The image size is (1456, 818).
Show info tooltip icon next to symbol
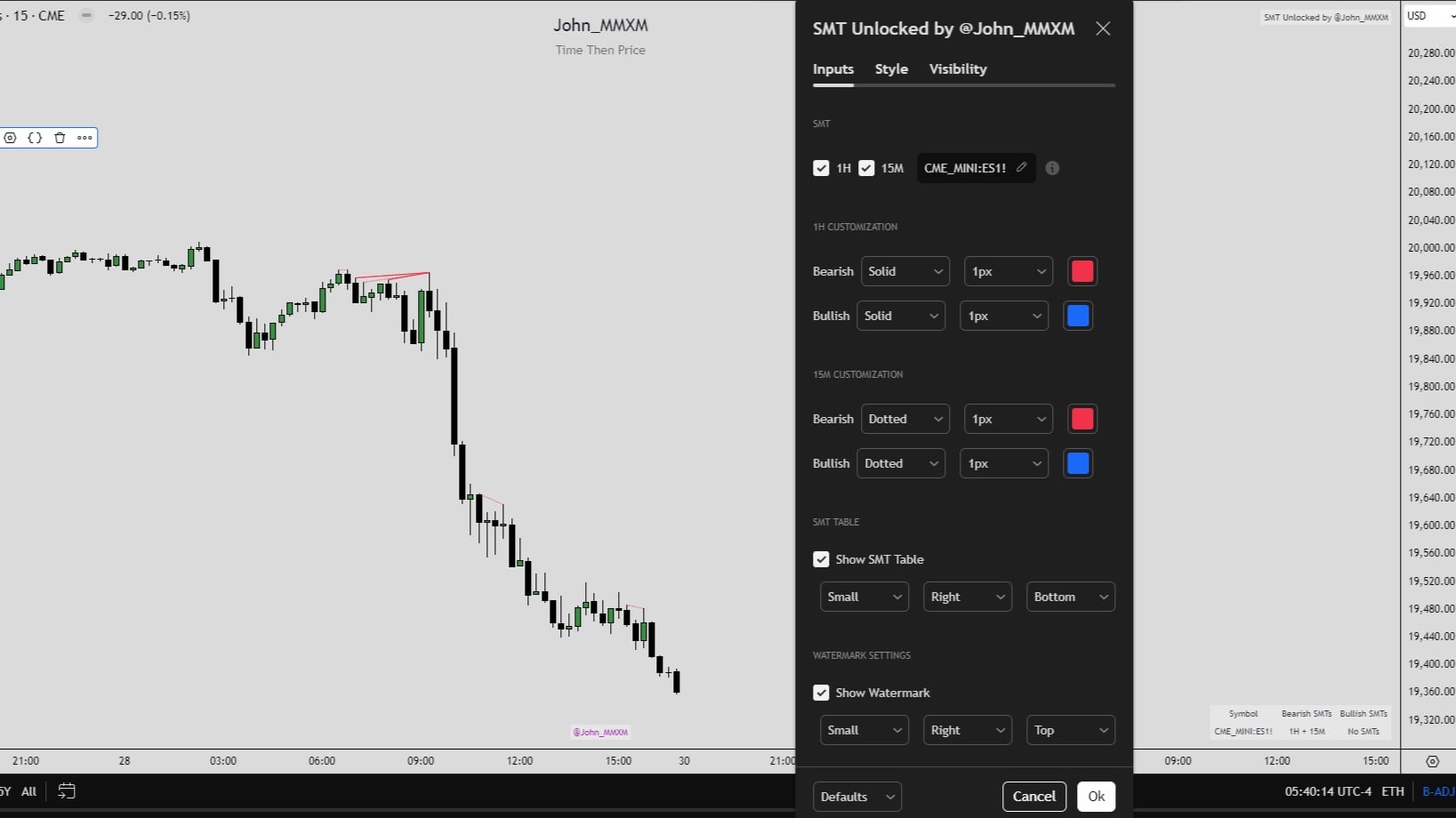1052,168
